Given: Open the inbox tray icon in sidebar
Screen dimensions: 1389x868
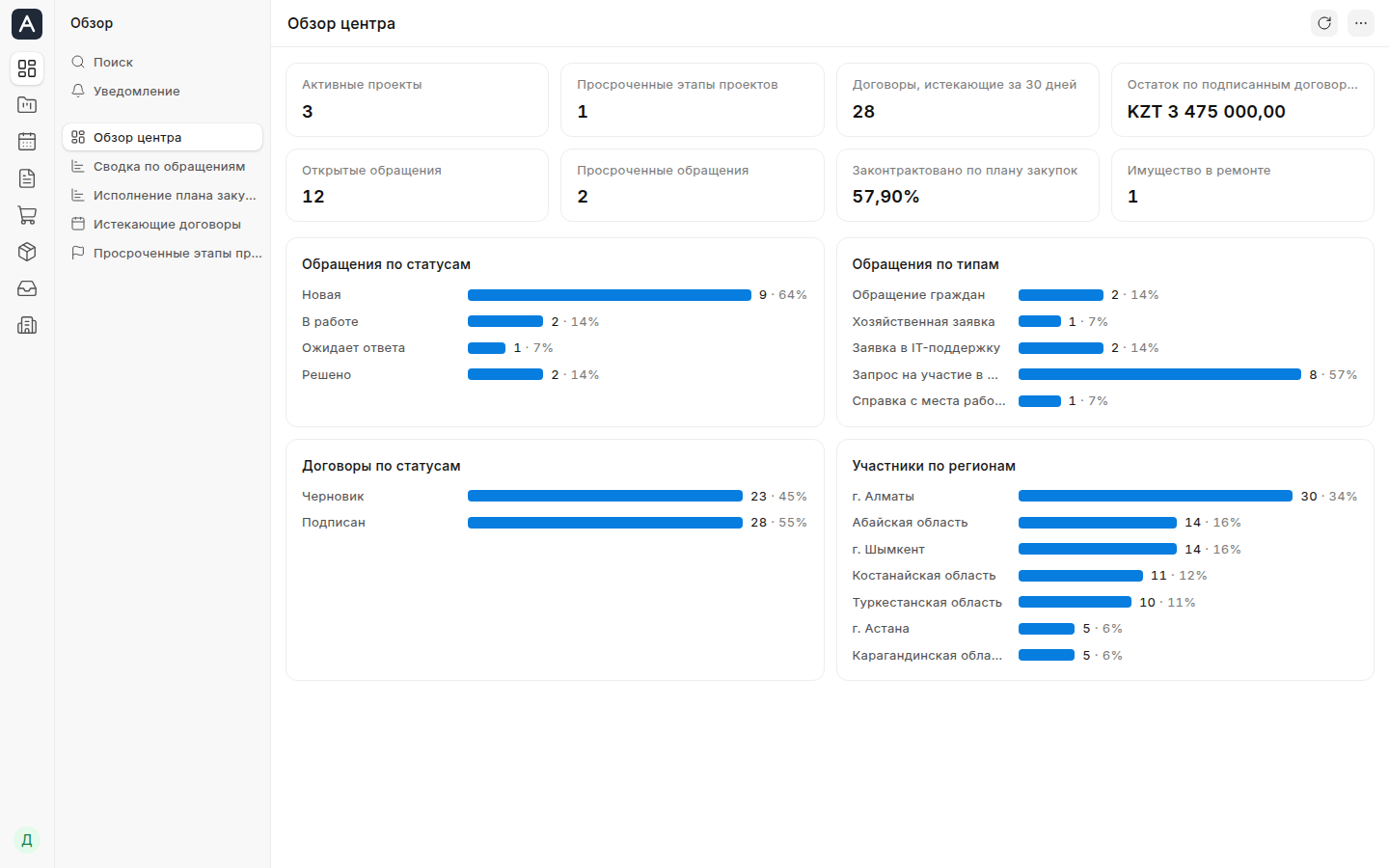Looking at the screenshot, I should (x=27, y=288).
